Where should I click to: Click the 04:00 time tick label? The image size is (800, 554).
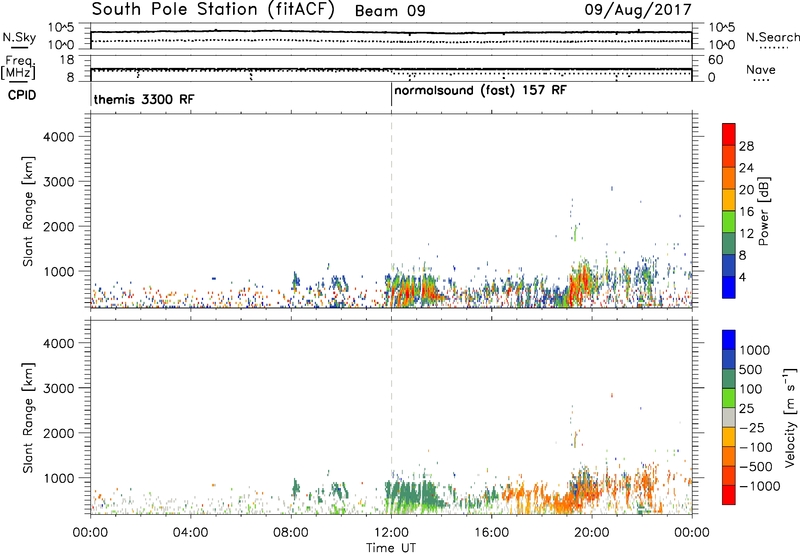pos(190,533)
